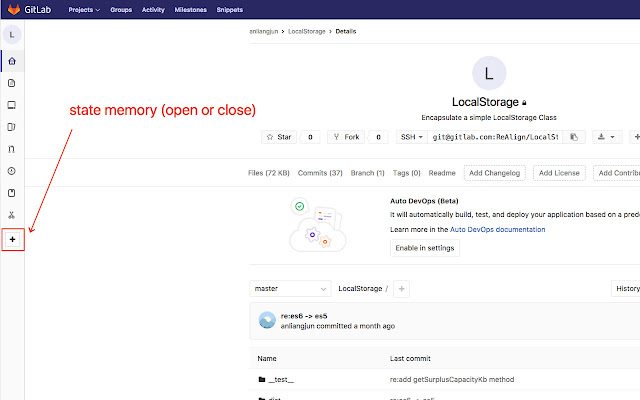Image resolution: width=640 pixels, height=400 pixels.
Task: Open the Snippets scissors sidebar icon
Action: point(12,215)
